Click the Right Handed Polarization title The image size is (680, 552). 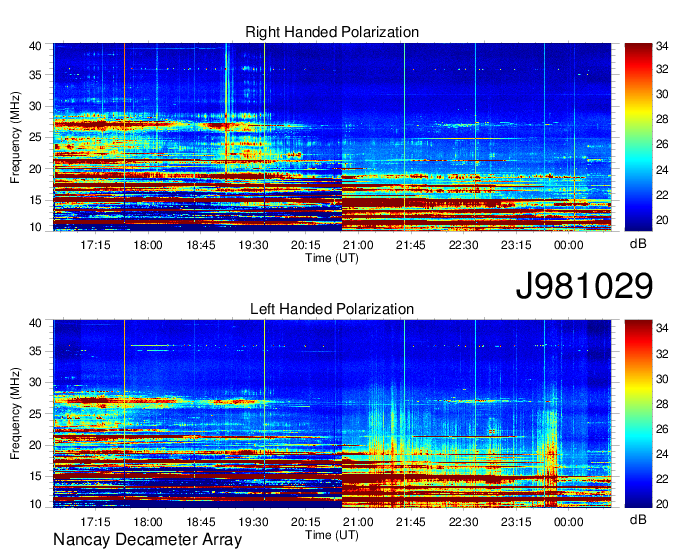[x=332, y=32]
